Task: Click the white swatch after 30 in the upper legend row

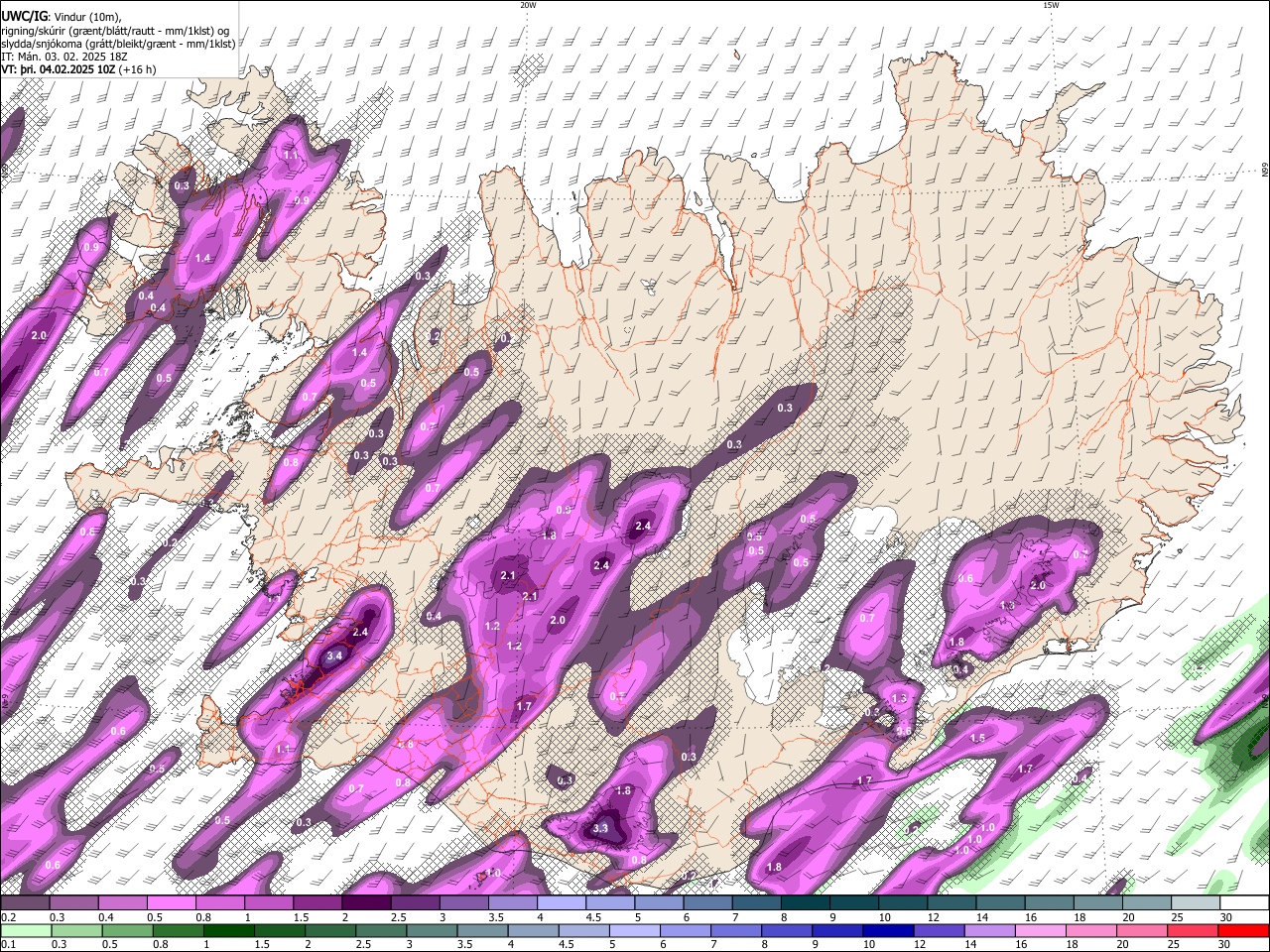Action: pyautogui.click(x=1244, y=903)
